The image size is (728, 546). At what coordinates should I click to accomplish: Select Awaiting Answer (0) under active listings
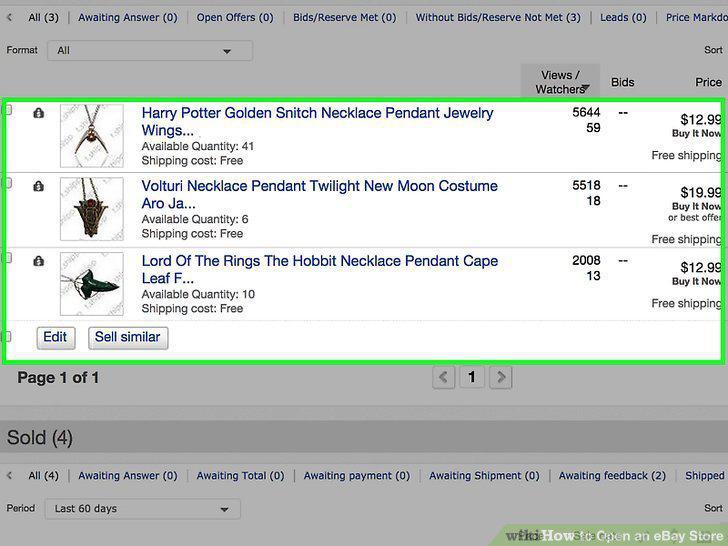pyautogui.click(x=128, y=18)
